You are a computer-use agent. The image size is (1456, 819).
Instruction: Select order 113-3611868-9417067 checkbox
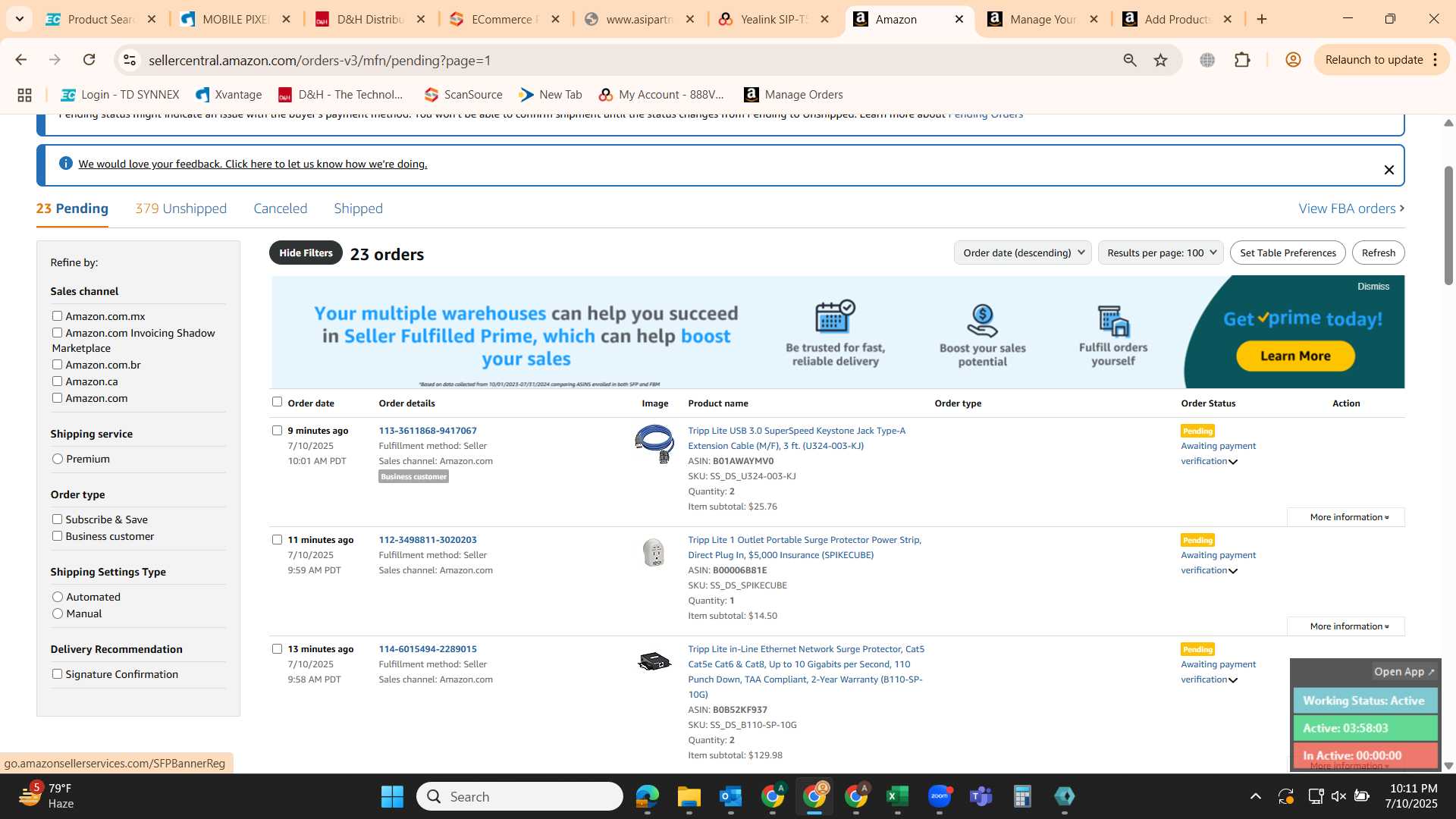pyautogui.click(x=277, y=431)
